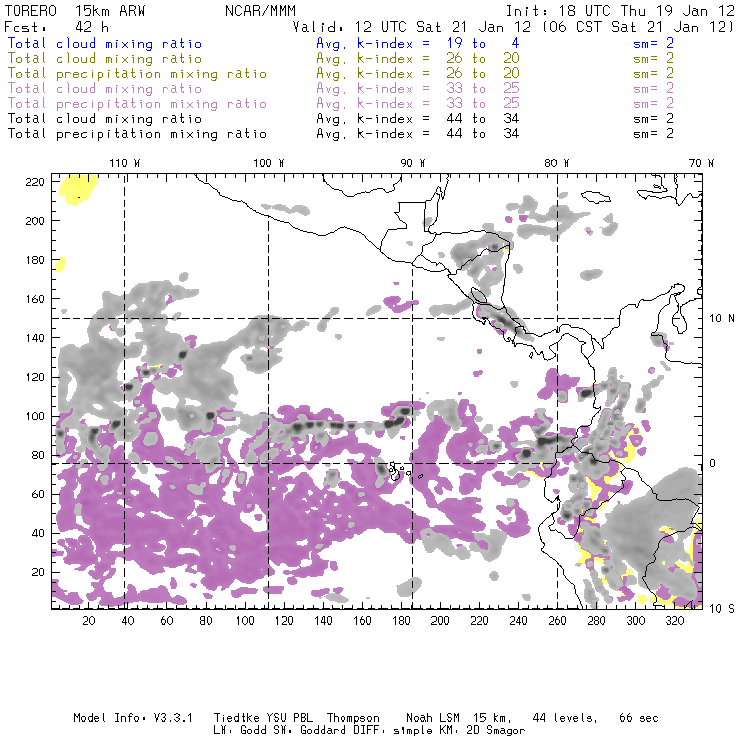740x740 pixels.
Task: Click the '10 N' latitude label
Action: click(x=722, y=319)
